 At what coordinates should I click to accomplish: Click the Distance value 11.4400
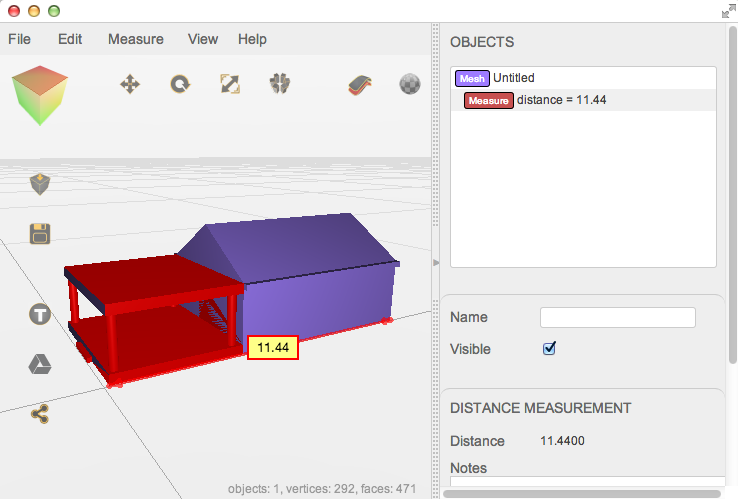click(x=562, y=441)
